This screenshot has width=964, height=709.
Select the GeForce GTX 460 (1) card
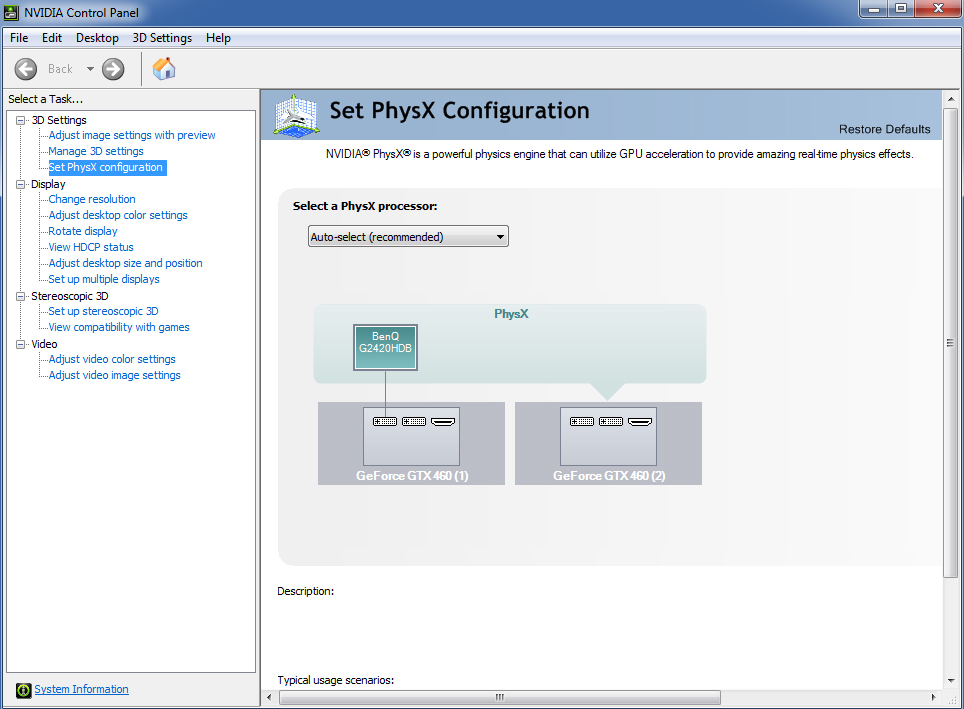[x=411, y=443]
